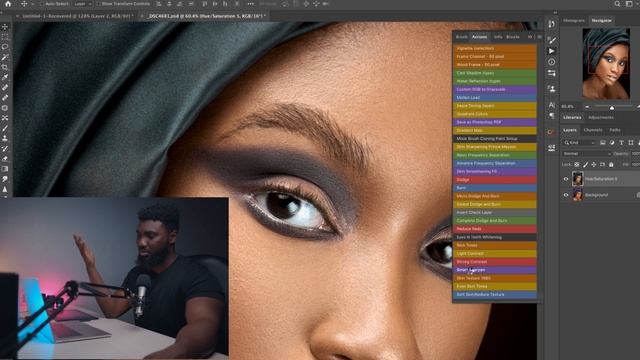The width and height of the screenshot is (640, 360).
Task: Open the search magnifier icon
Action: 617,4
